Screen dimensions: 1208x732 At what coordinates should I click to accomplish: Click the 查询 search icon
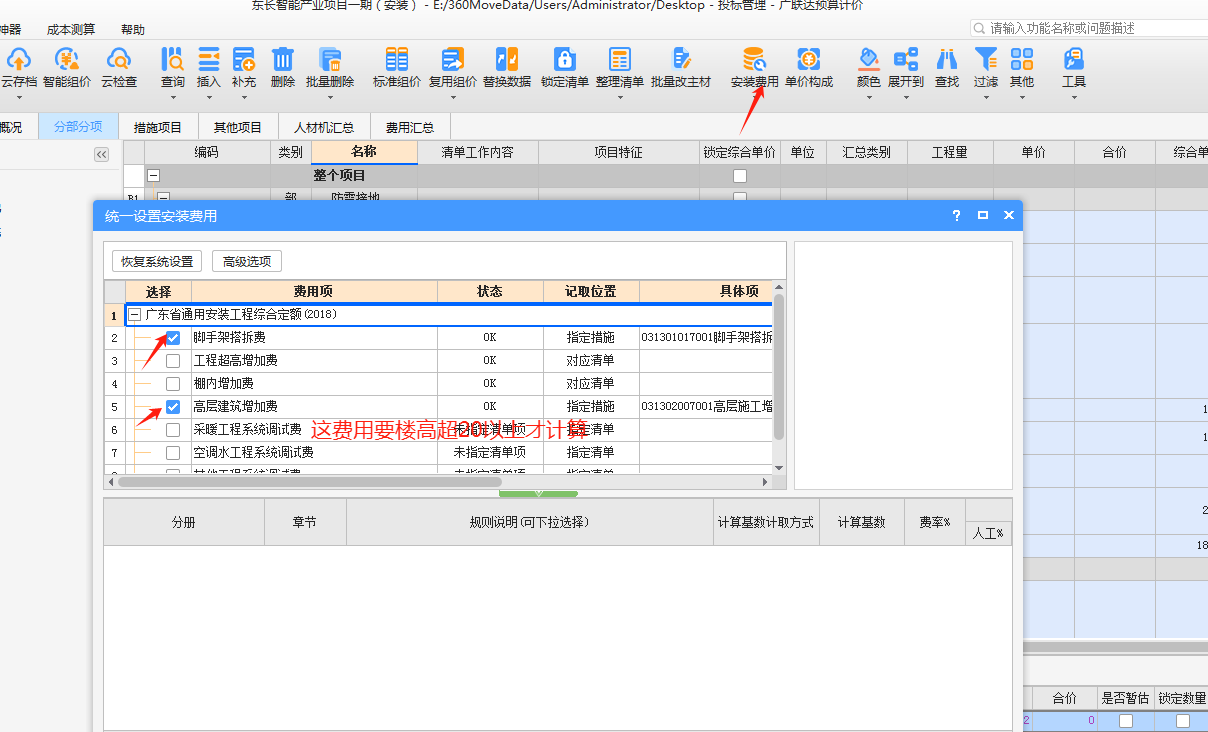point(173,59)
